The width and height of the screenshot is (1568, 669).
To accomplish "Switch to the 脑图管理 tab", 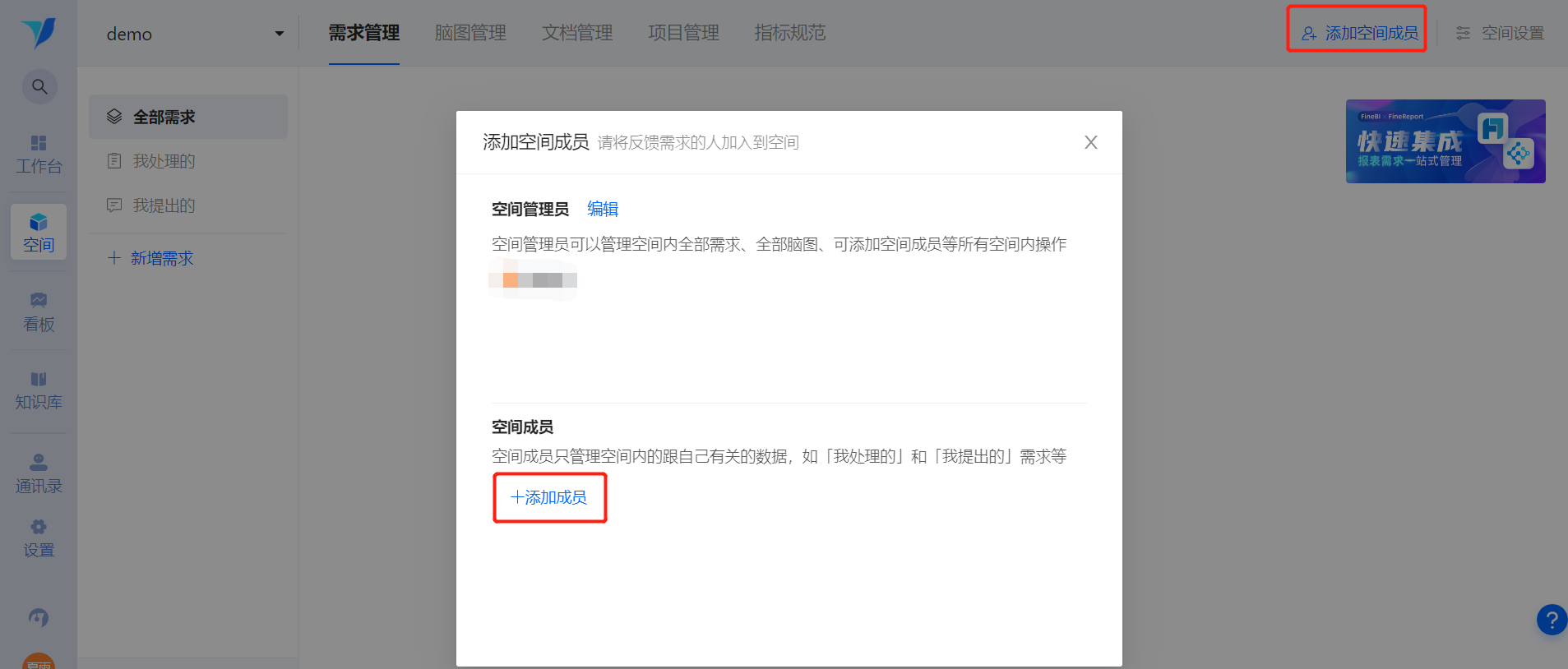I will tap(470, 33).
